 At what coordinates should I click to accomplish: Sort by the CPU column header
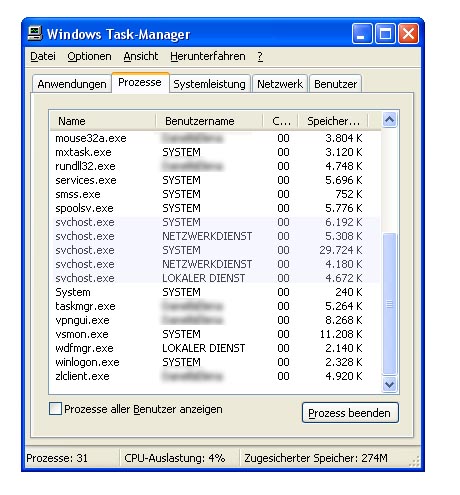[280, 121]
